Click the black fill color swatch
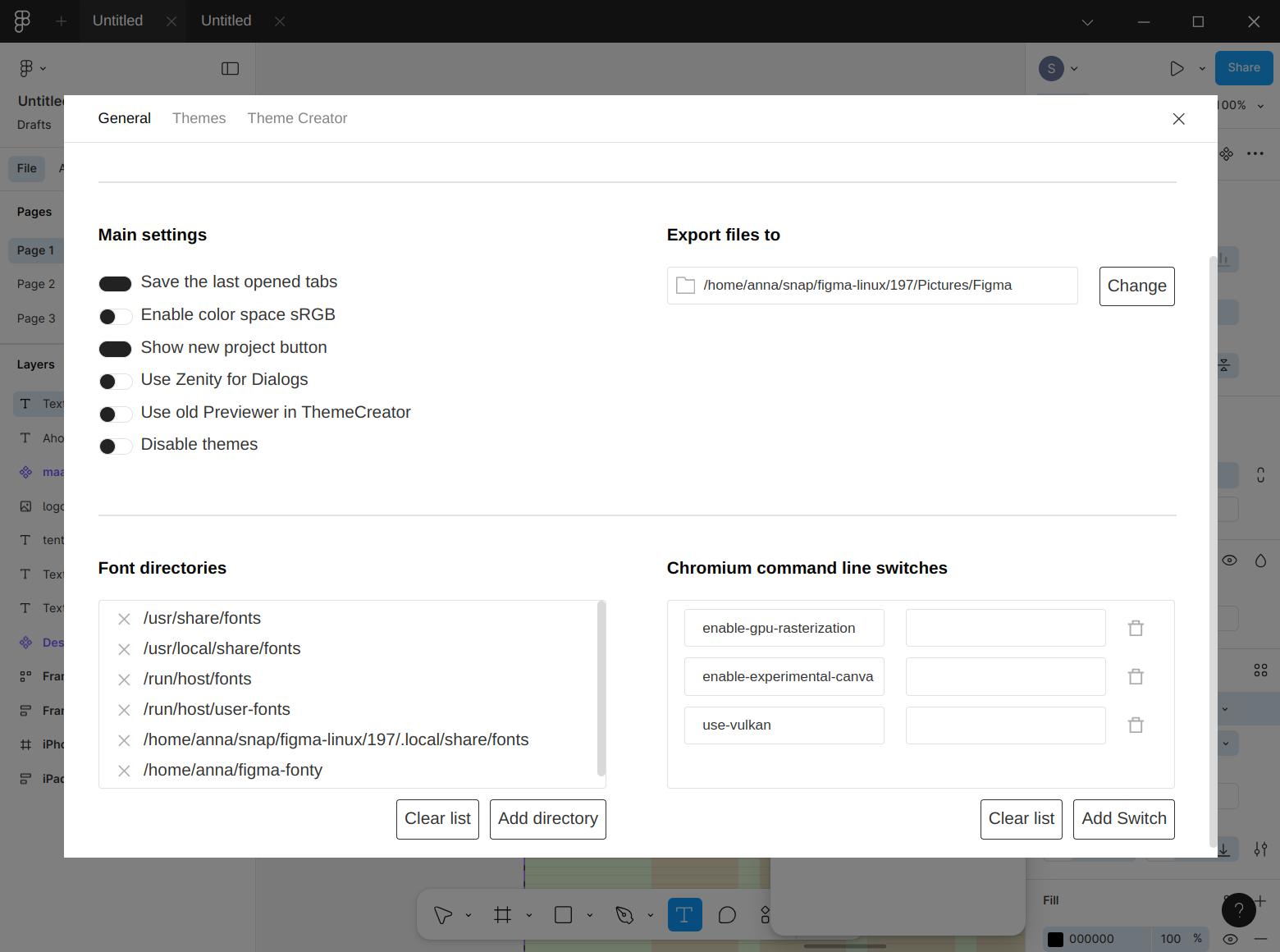 (x=1055, y=939)
